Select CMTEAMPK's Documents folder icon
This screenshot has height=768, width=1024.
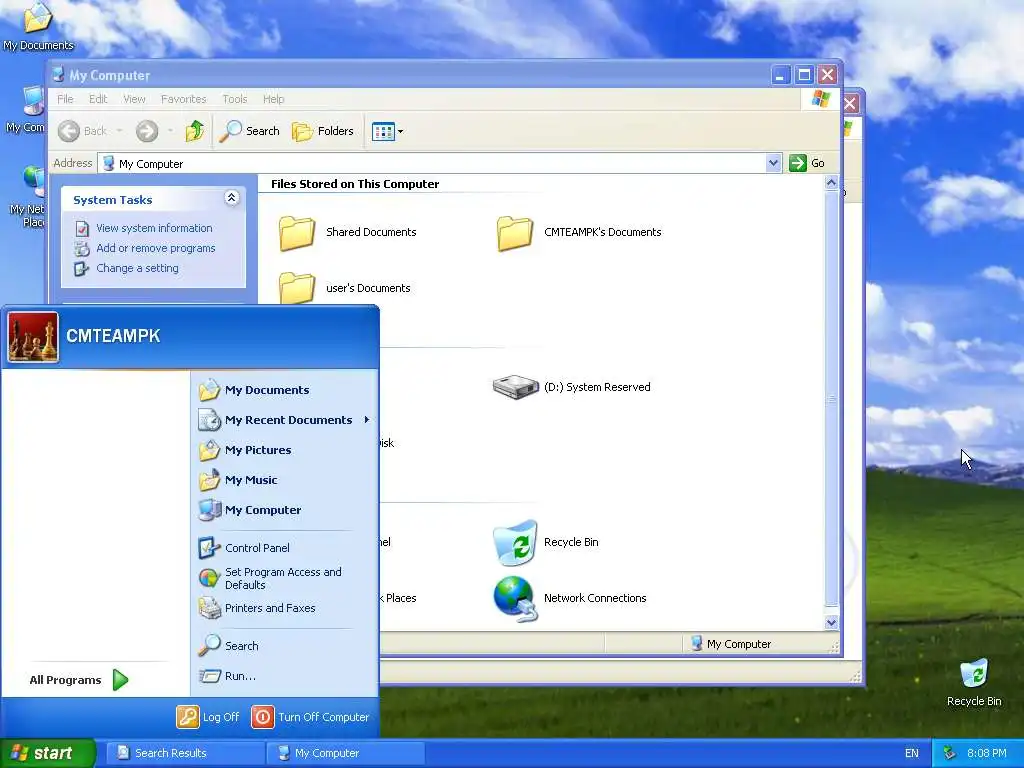tap(515, 233)
